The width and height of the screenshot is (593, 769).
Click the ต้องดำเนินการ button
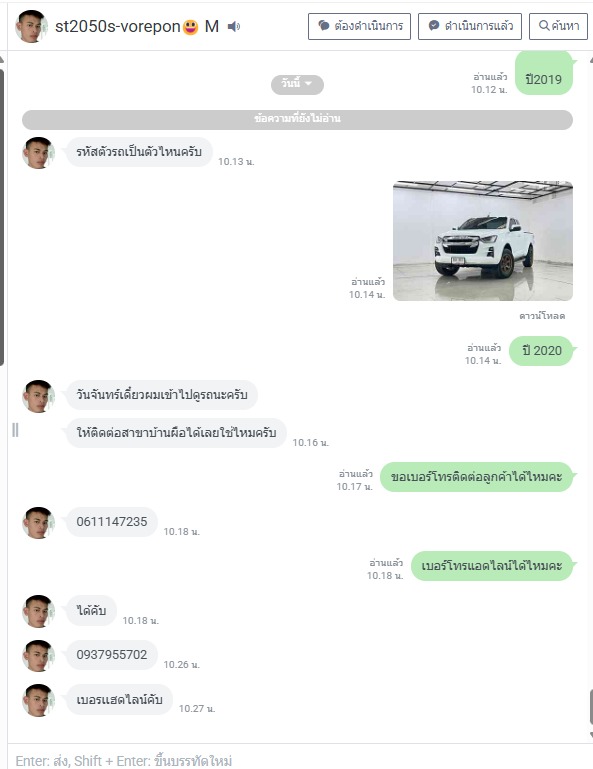point(360,26)
